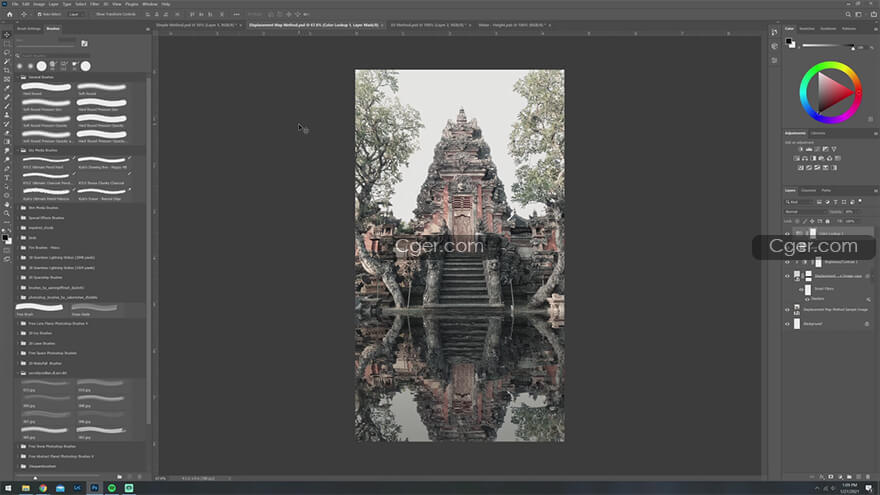Open the Window menu
The height and width of the screenshot is (495, 880).
150,4
